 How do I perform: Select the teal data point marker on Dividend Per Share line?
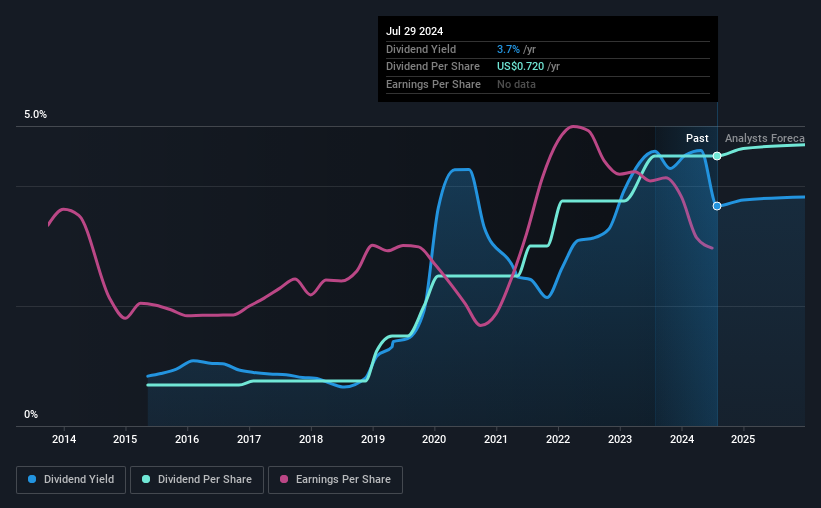(x=717, y=156)
